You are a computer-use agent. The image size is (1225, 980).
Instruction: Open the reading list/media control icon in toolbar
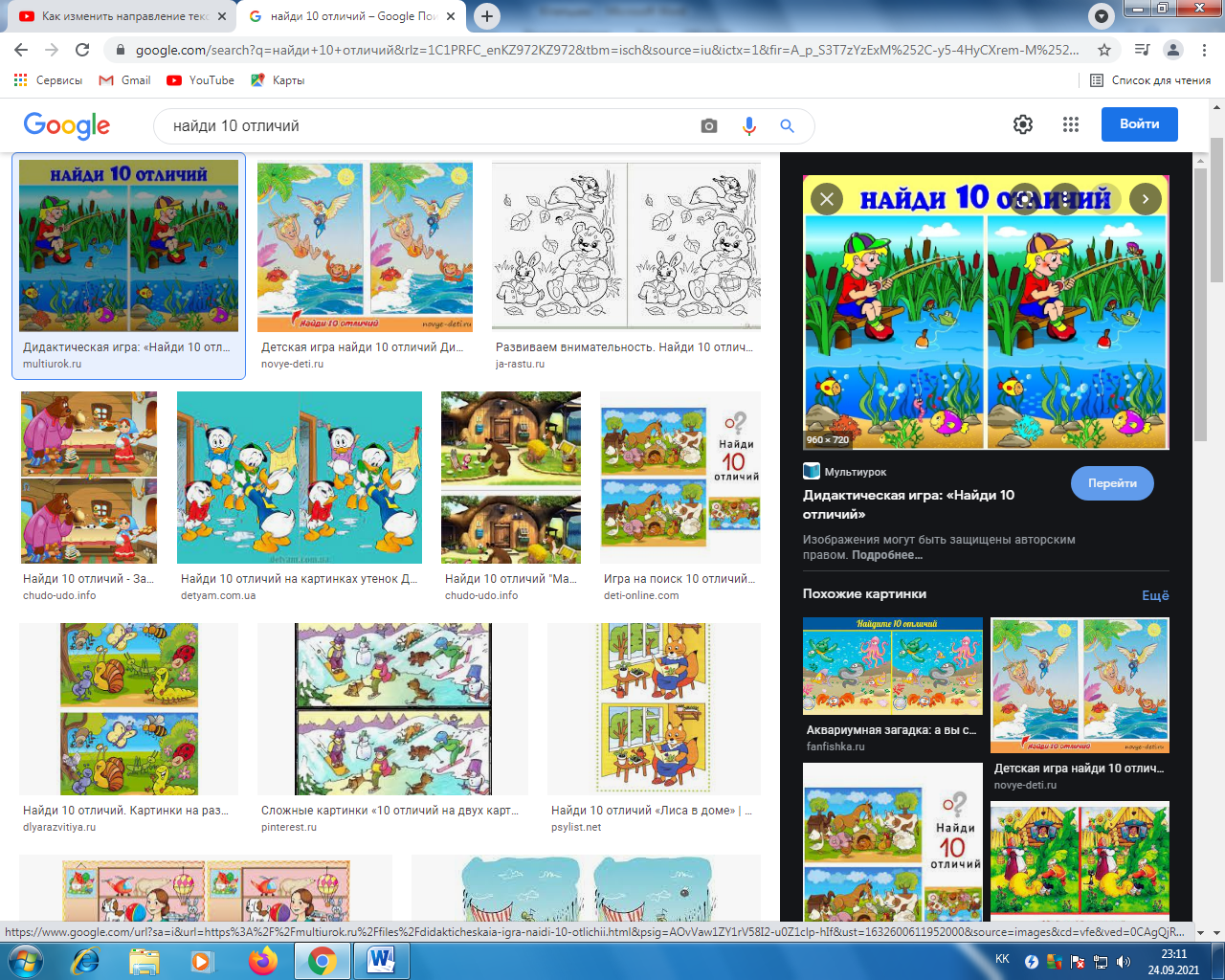pyautogui.click(x=1142, y=50)
